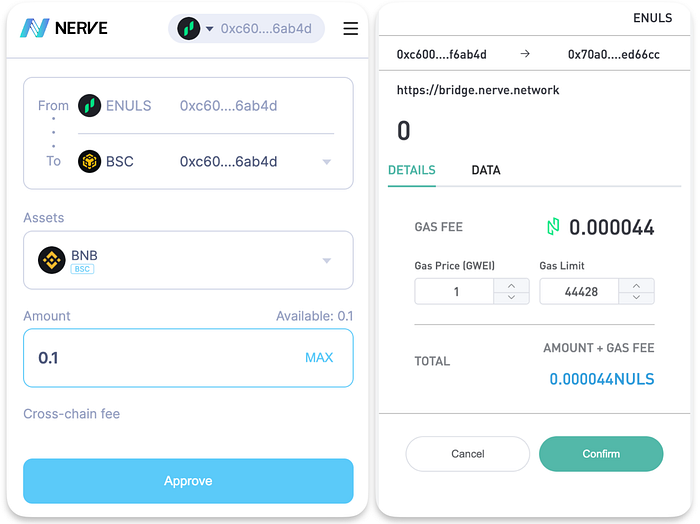
Task: Expand the To chain dropdown
Action: click(327, 162)
